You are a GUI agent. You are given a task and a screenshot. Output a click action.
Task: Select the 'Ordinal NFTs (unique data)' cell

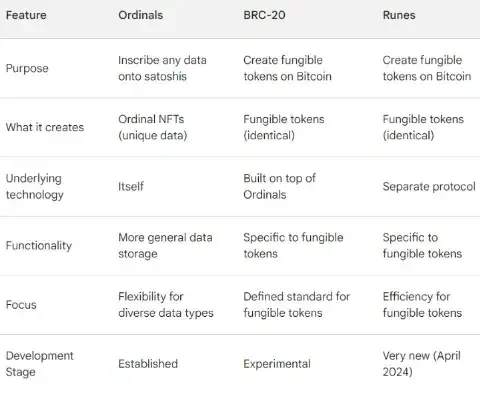click(x=153, y=127)
